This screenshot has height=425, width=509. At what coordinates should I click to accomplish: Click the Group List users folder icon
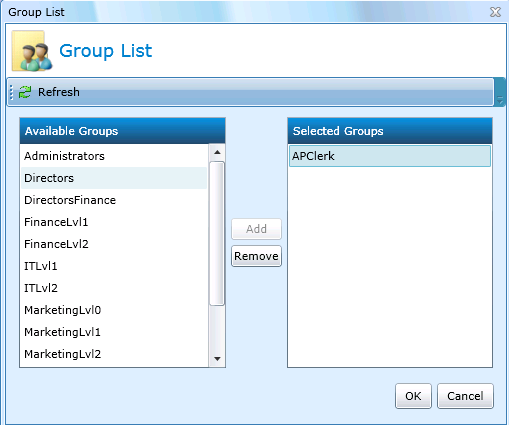[x=32, y=51]
